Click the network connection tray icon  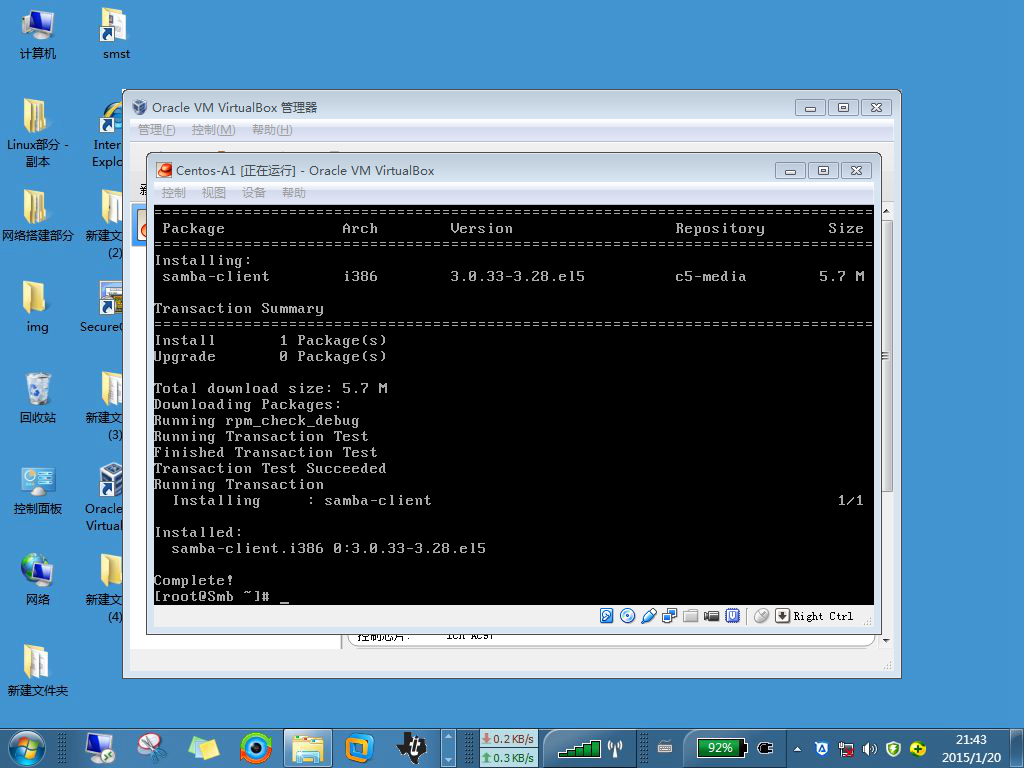pos(846,748)
